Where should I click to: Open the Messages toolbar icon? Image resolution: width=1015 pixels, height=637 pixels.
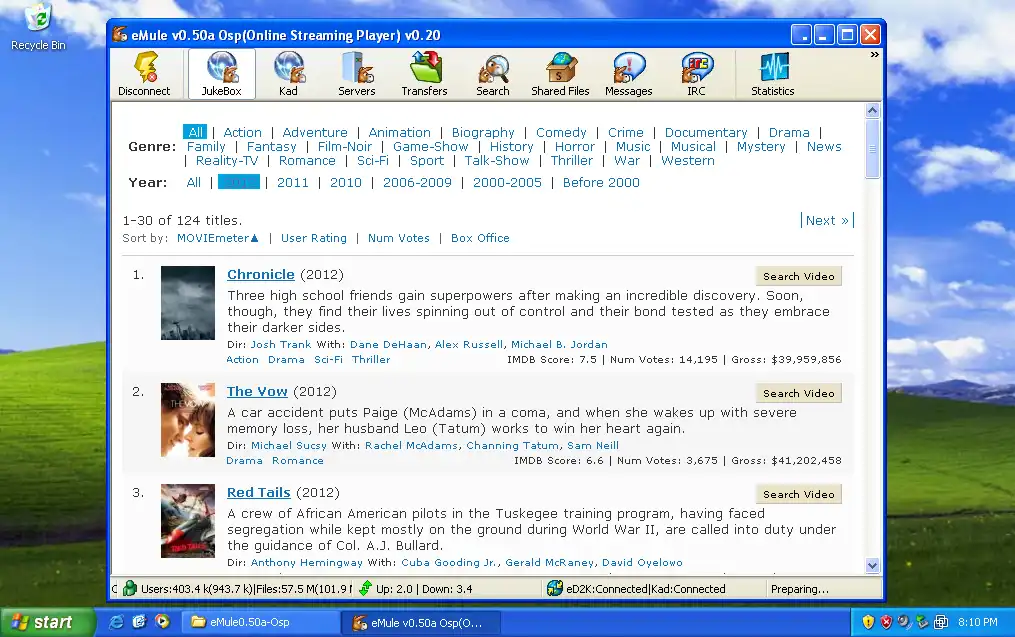click(x=629, y=74)
